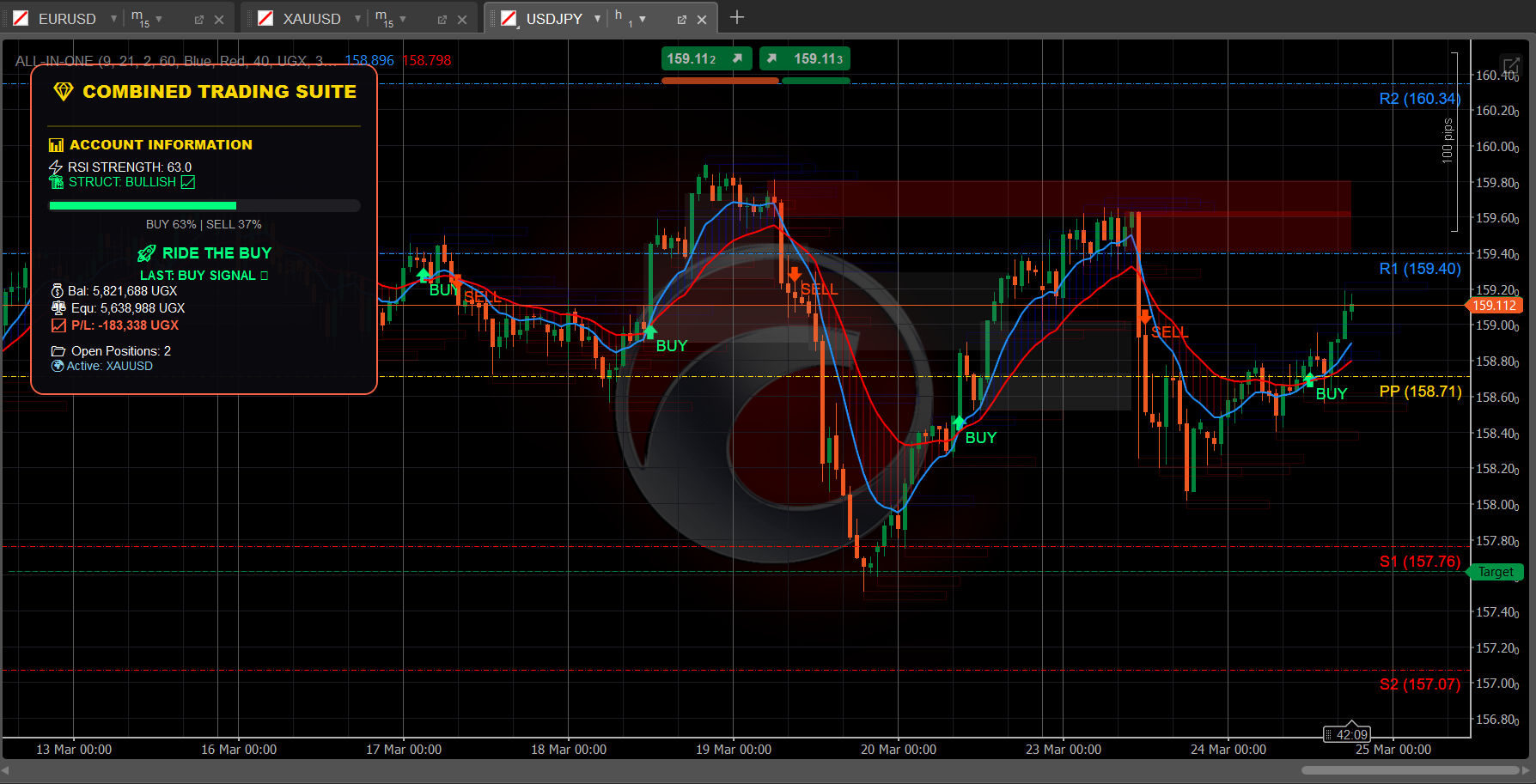Expand the h1 timeframe dropdown for USDJPY

coord(642,19)
